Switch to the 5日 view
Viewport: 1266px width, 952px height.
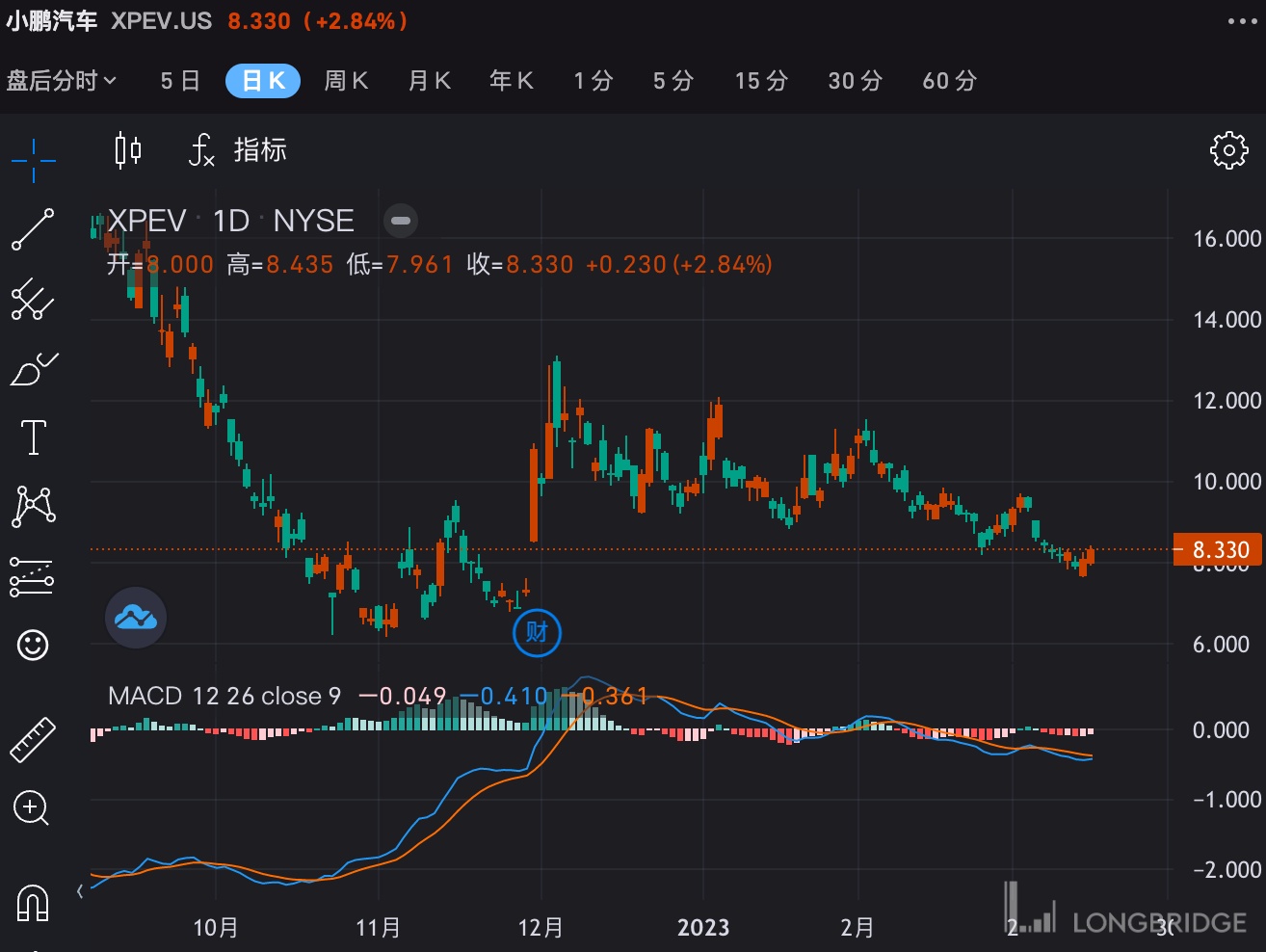point(180,81)
